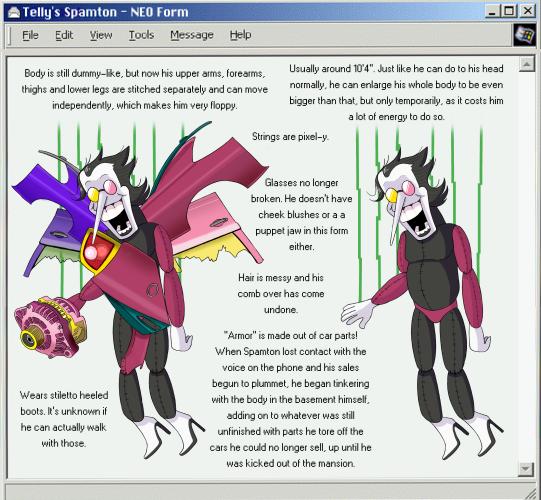Click the vertical scrollbar track
This screenshot has height=500, width=541.
click(x=527, y=267)
